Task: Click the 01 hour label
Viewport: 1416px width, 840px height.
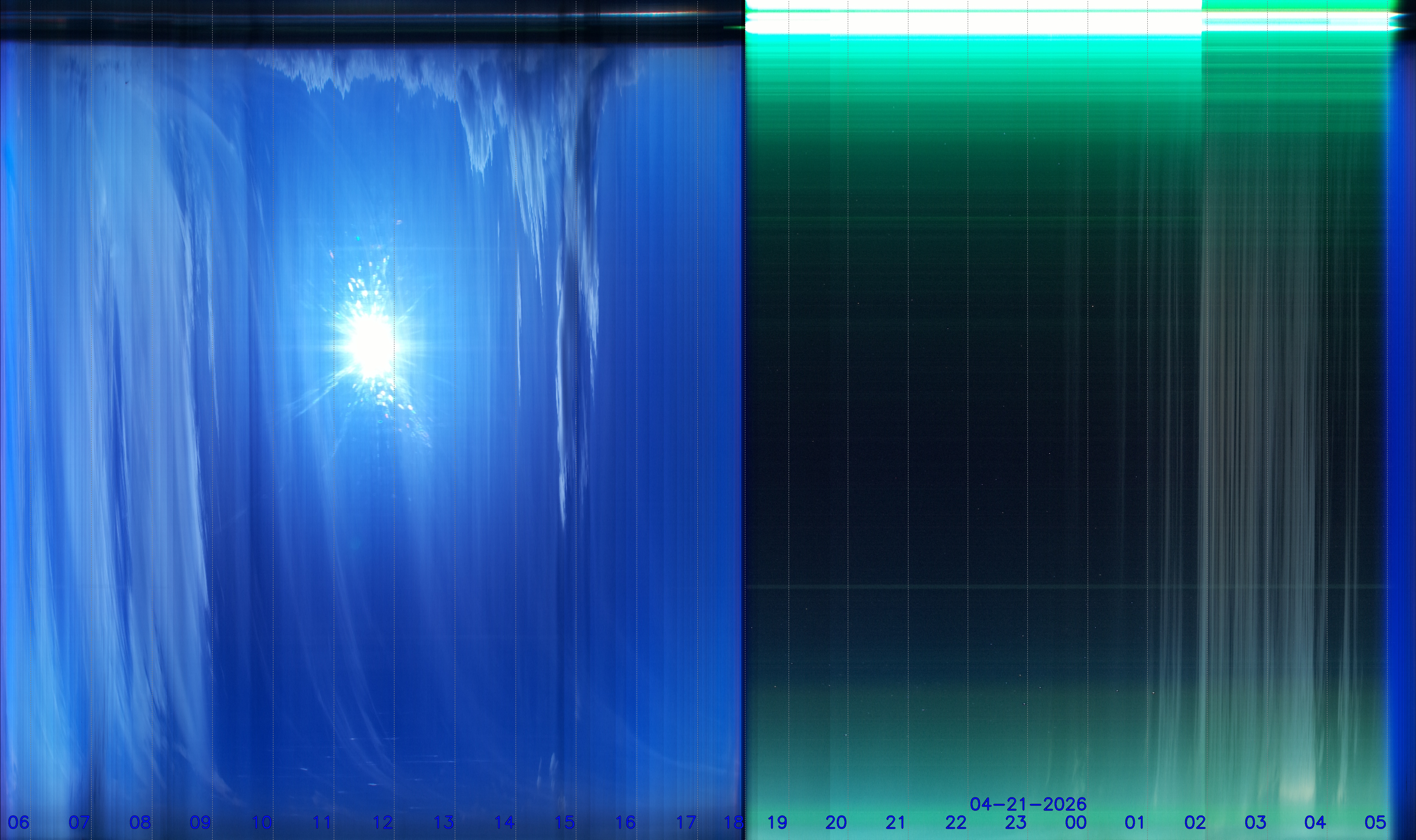Action: [1135, 822]
